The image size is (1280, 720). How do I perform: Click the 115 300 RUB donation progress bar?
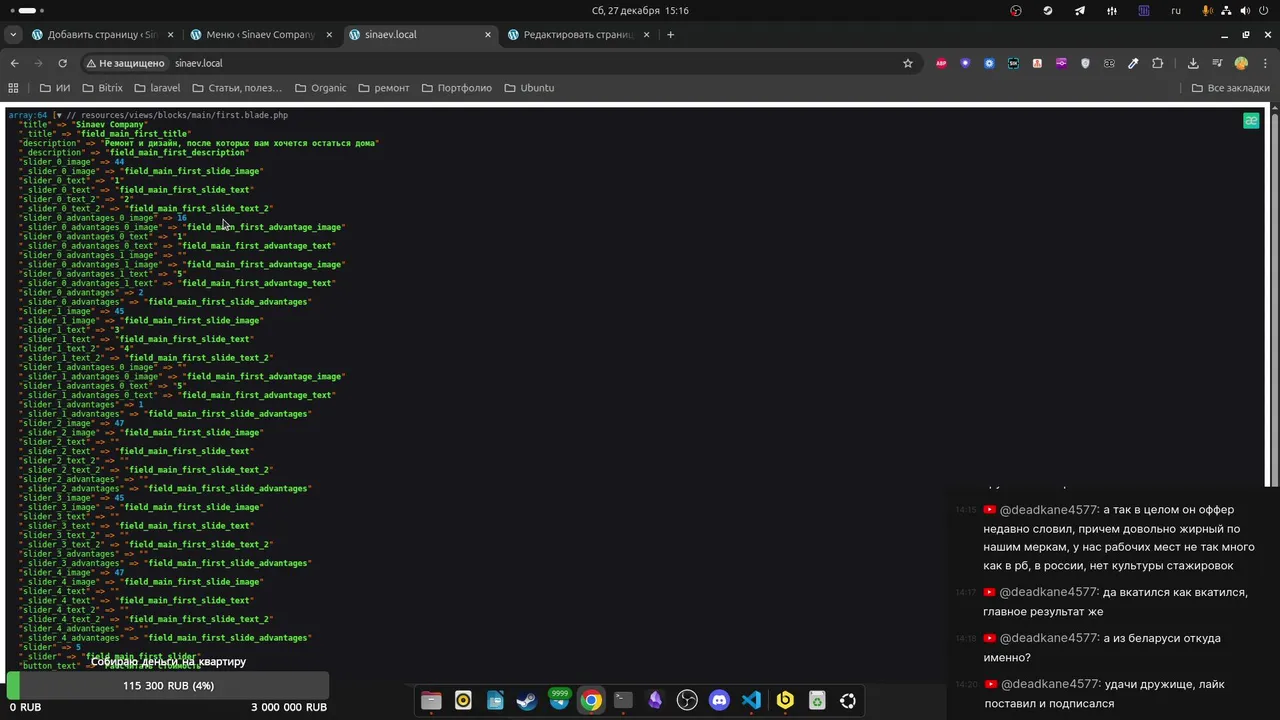pyautogui.click(x=168, y=686)
